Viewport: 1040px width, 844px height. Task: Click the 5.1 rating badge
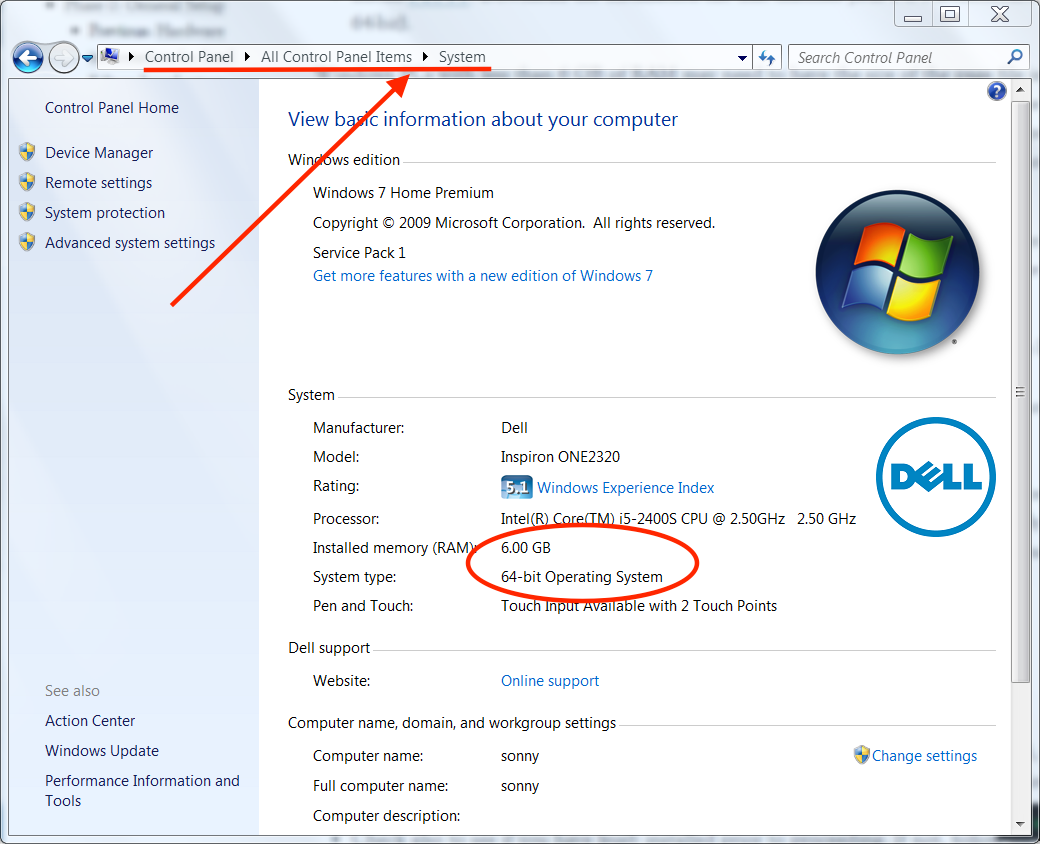[516, 488]
